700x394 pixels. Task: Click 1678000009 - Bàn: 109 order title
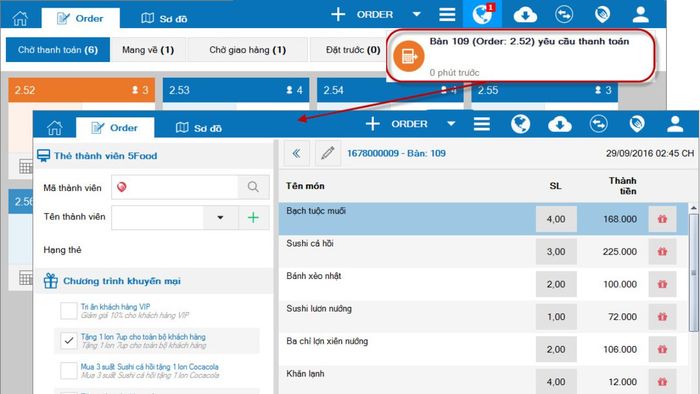click(396, 153)
